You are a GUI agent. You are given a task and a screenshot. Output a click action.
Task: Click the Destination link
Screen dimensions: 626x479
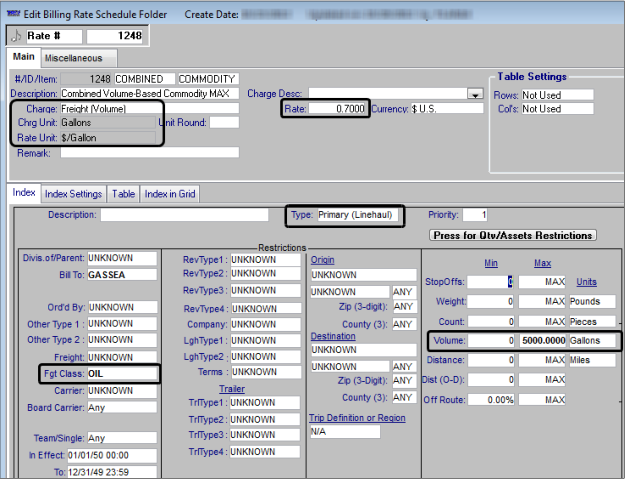click(333, 336)
